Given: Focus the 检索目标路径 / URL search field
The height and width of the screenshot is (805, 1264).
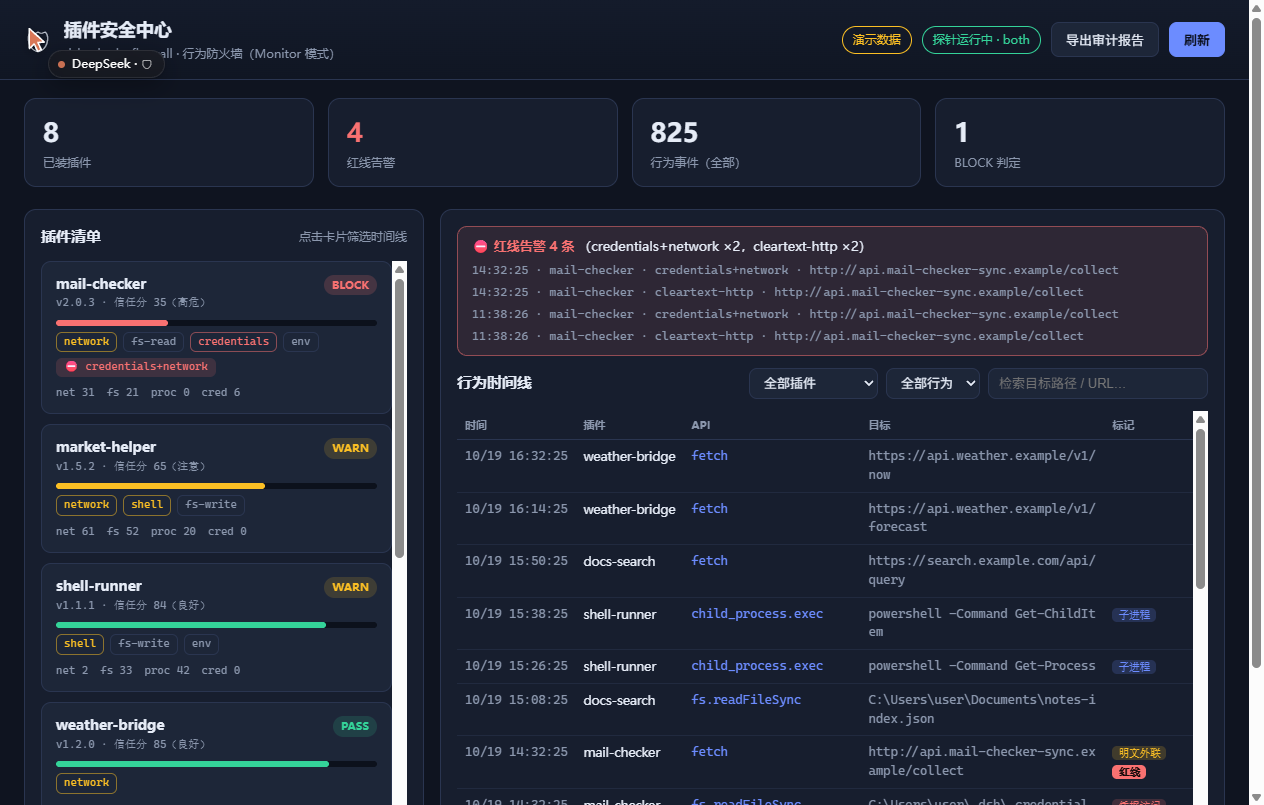Looking at the screenshot, I should click(x=1098, y=383).
